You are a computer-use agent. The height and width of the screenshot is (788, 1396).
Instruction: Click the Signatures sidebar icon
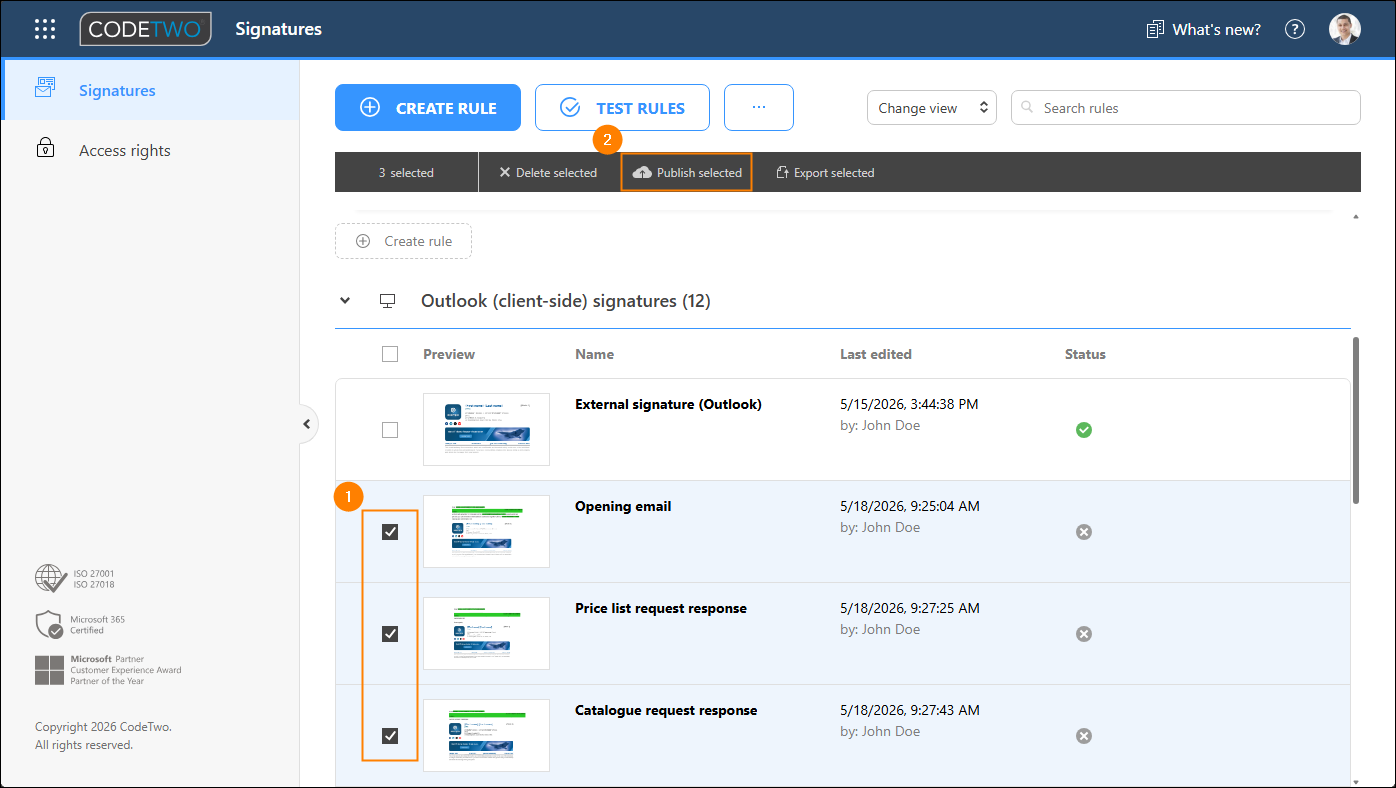click(45, 88)
